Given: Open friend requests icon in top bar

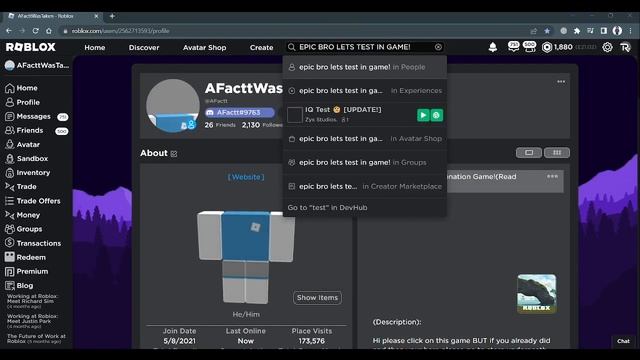Looking at the screenshot, I should [529, 47].
